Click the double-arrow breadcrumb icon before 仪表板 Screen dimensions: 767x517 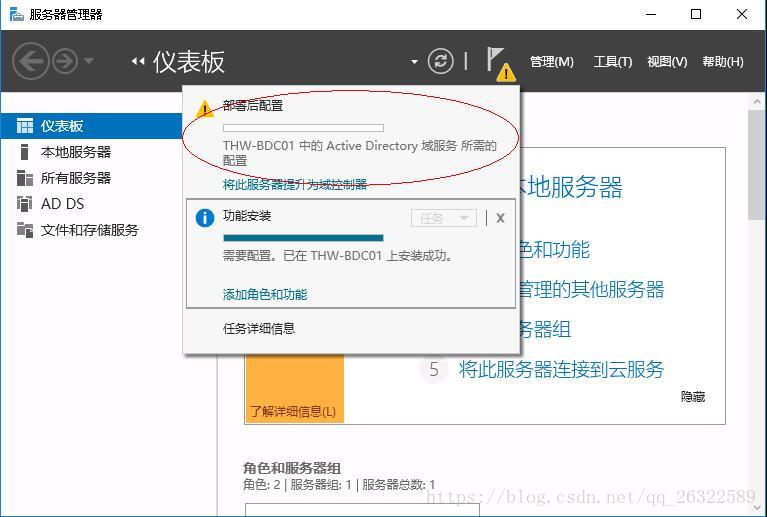click(x=138, y=61)
